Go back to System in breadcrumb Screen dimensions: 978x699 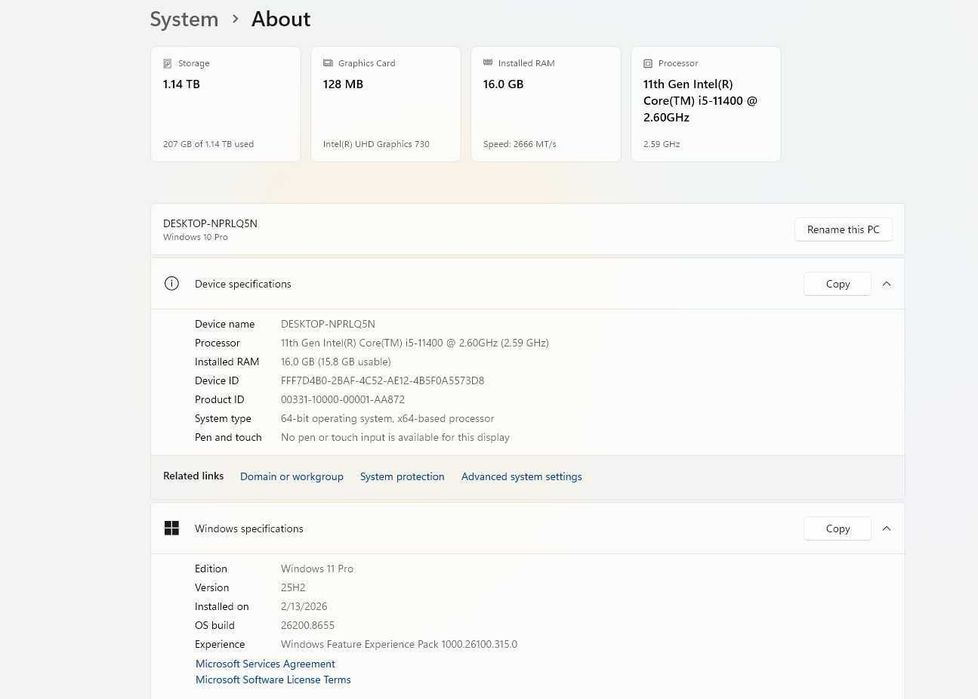[x=184, y=19]
